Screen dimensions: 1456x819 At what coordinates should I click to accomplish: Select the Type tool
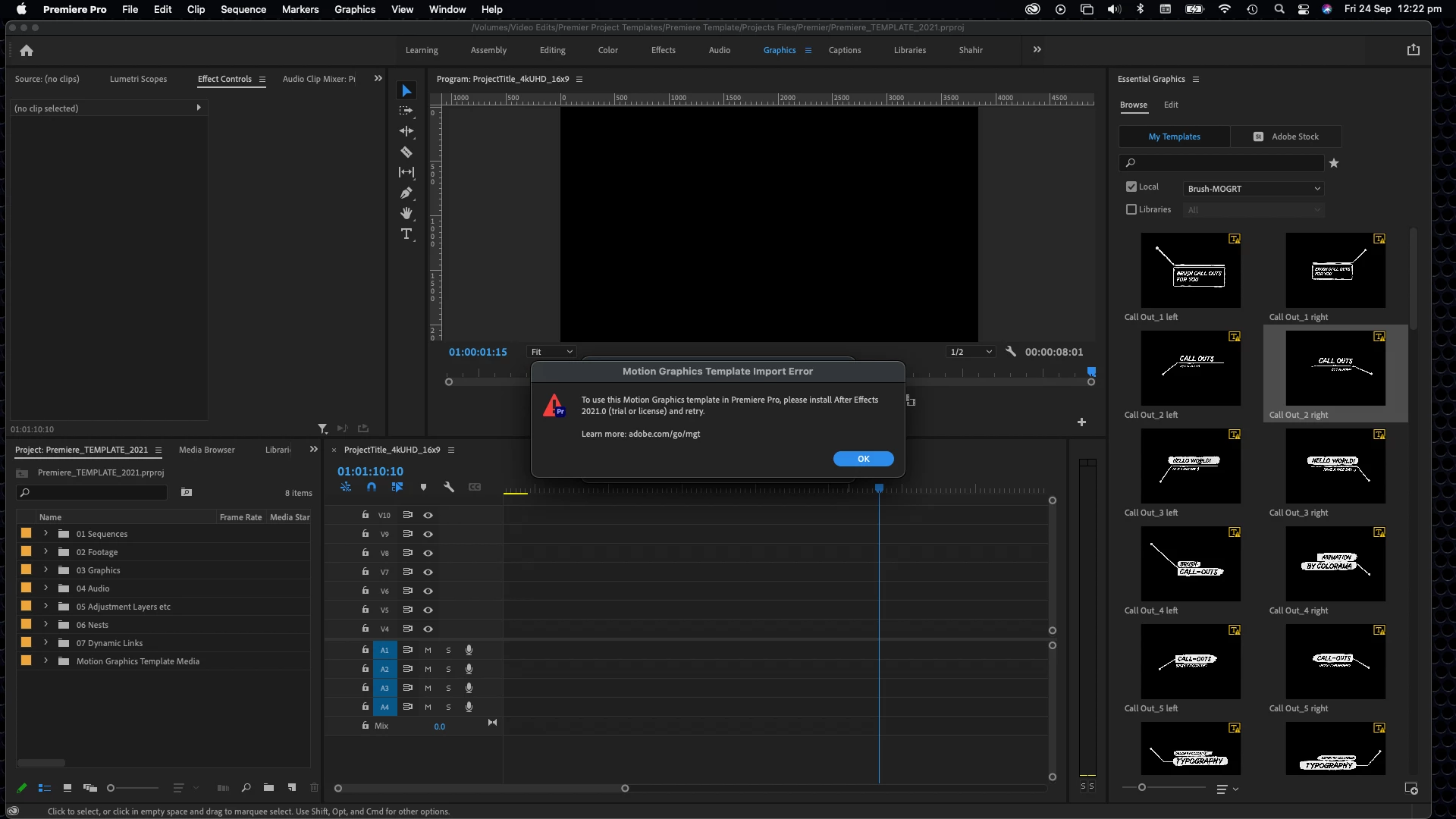coord(406,234)
